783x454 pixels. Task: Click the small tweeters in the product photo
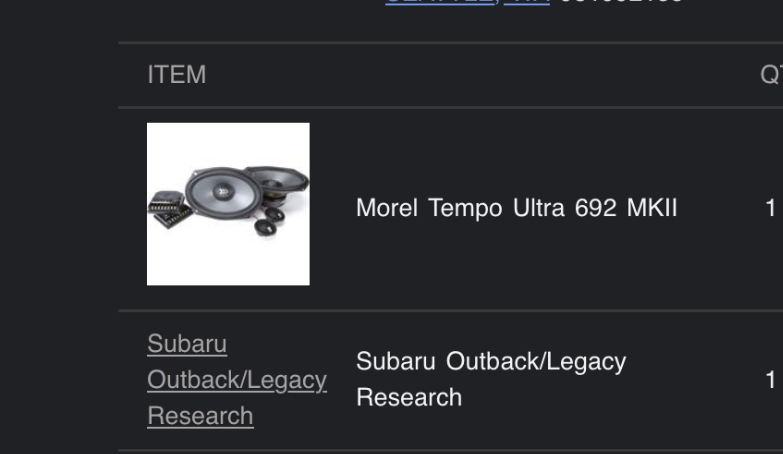click(x=270, y=221)
